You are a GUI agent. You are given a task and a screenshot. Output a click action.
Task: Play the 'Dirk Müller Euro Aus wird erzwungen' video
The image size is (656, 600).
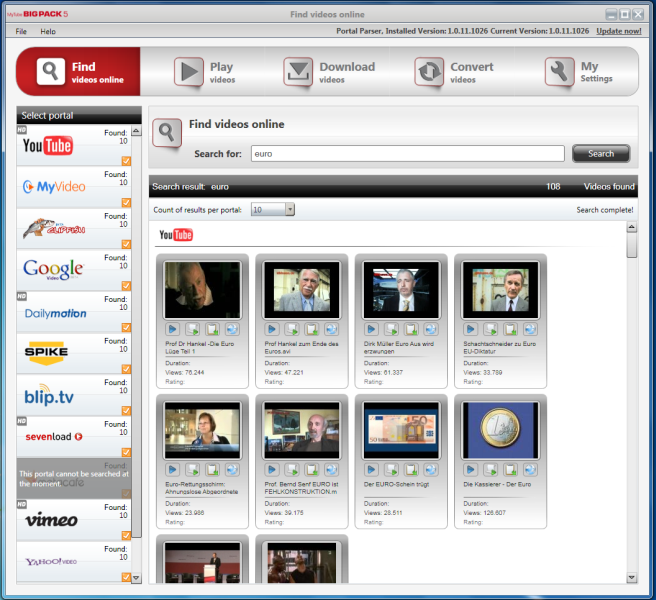(x=371, y=329)
